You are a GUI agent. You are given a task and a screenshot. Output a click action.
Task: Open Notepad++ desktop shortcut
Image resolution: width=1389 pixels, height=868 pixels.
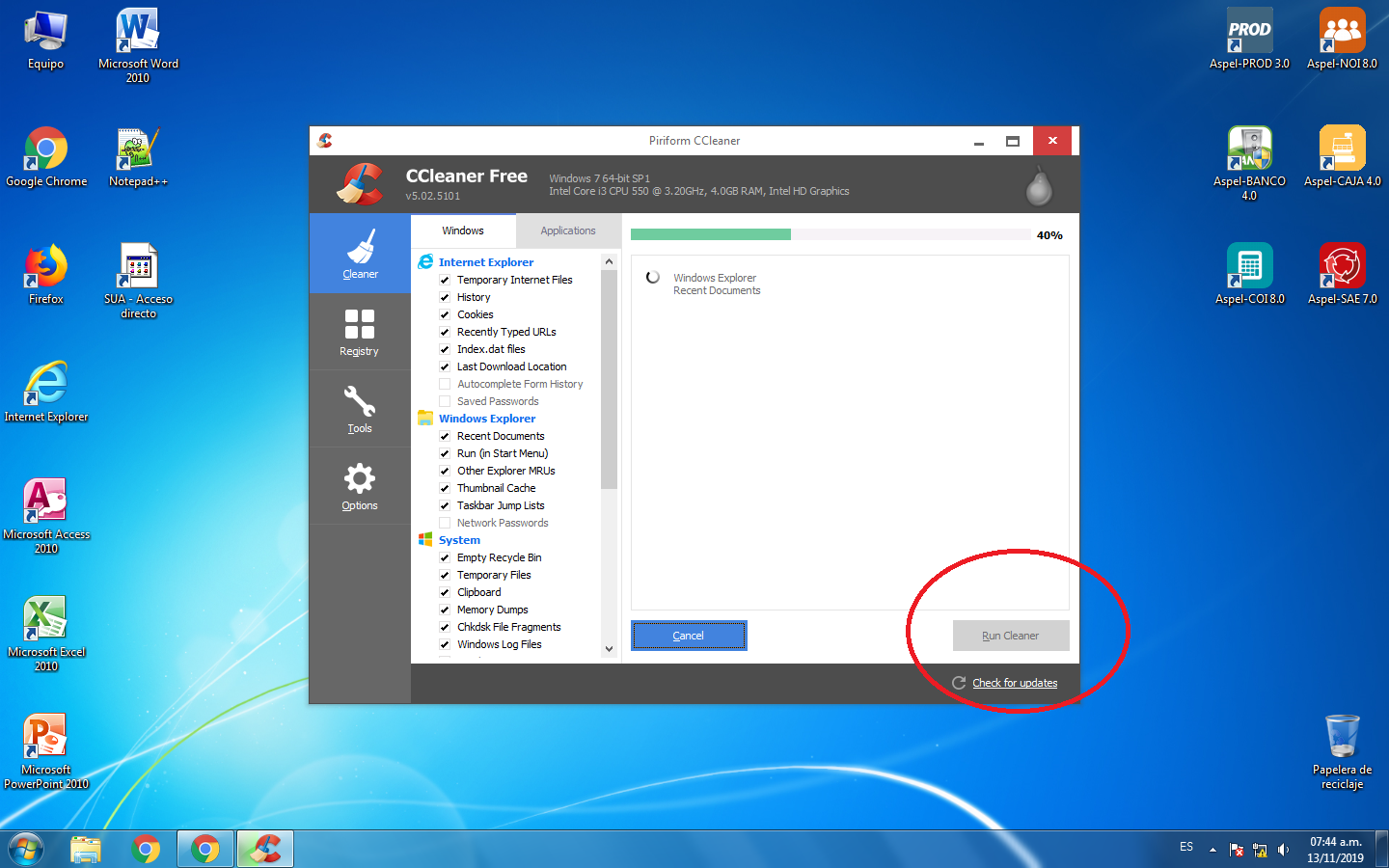pyautogui.click(x=138, y=158)
